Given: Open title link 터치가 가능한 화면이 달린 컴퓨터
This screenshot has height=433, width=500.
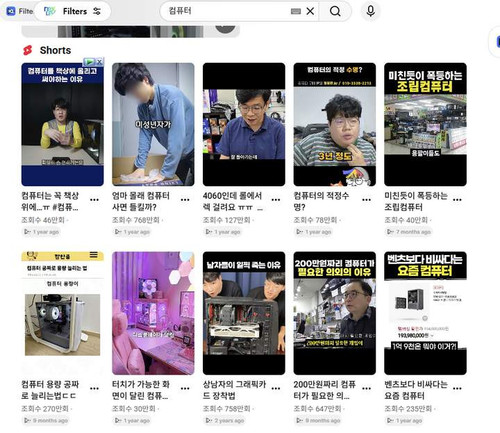Looking at the screenshot, I should tap(141, 390).
